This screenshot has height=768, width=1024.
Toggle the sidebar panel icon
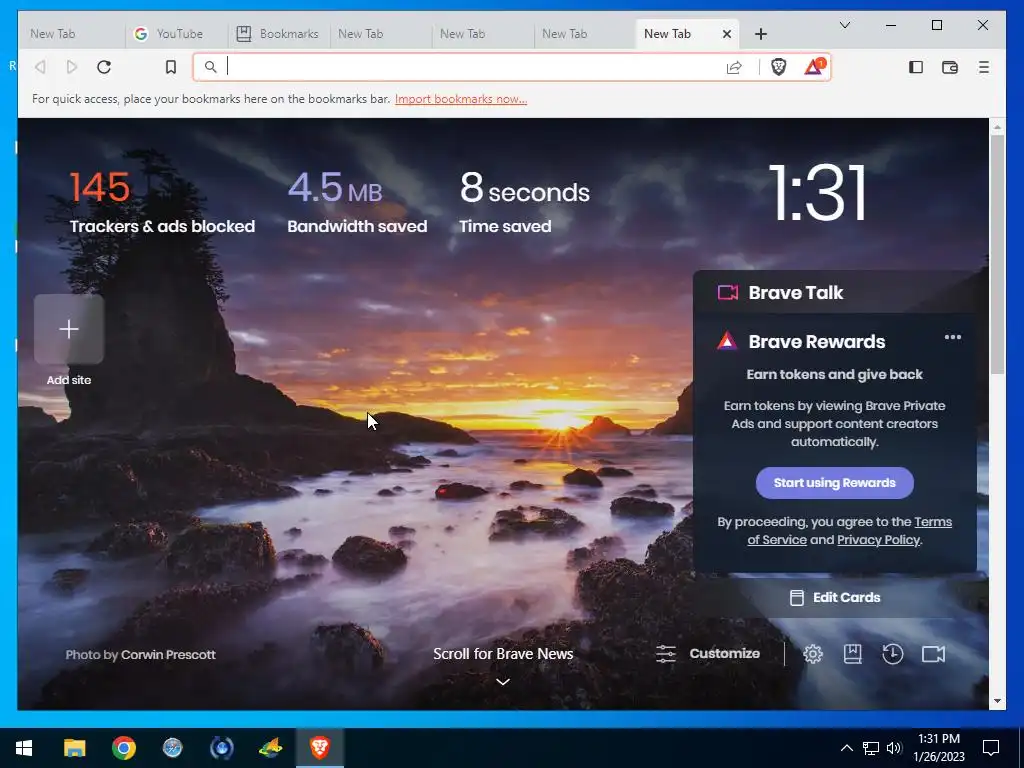(916, 67)
